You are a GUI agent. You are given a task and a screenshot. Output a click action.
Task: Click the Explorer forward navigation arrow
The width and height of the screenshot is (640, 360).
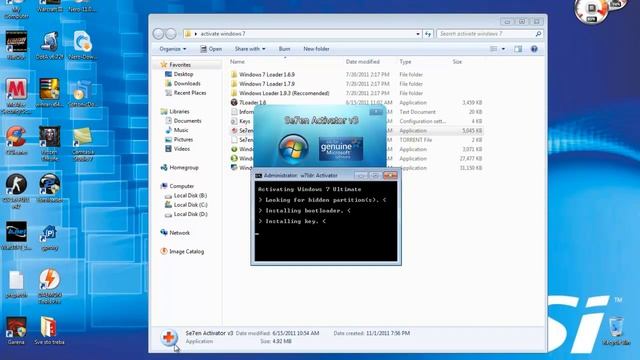[x=171, y=34]
